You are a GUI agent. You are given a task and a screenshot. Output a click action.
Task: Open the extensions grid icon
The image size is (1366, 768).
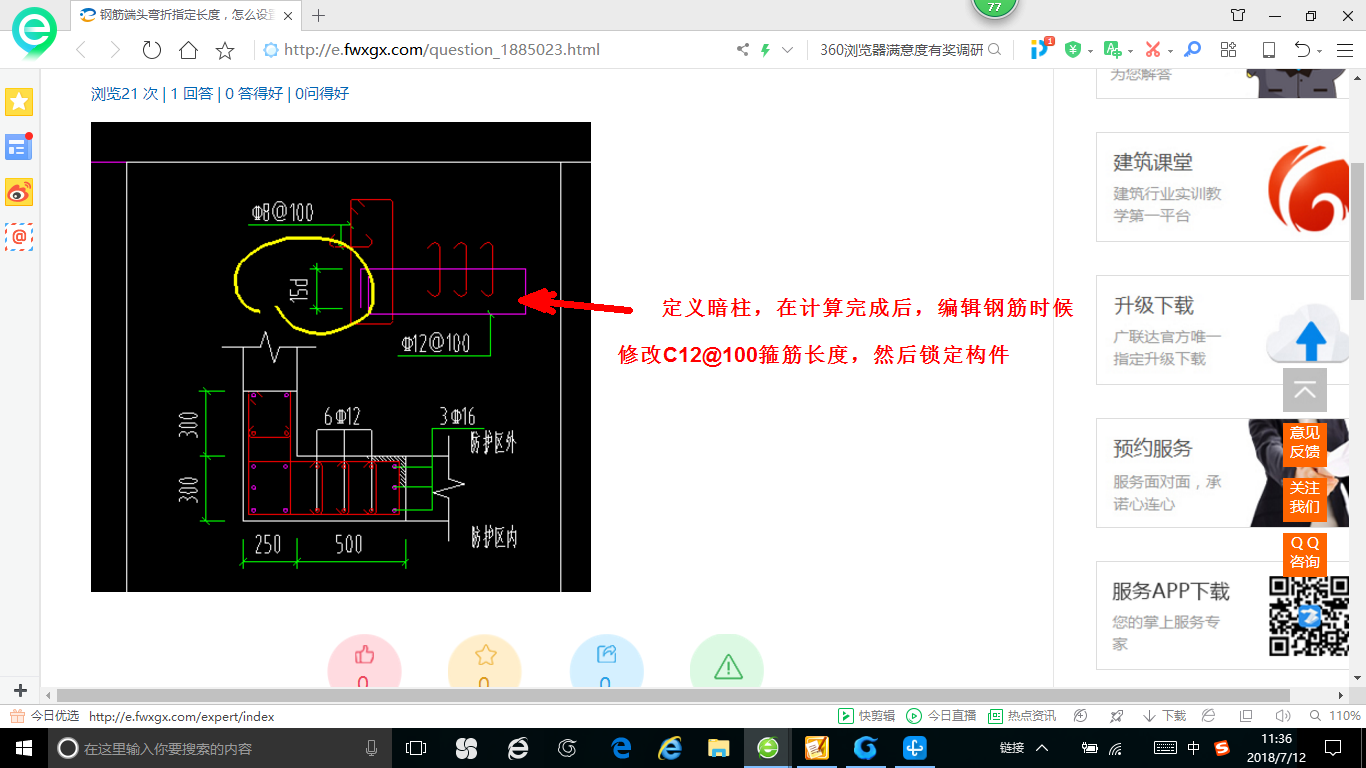click(x=1229, y=49)
